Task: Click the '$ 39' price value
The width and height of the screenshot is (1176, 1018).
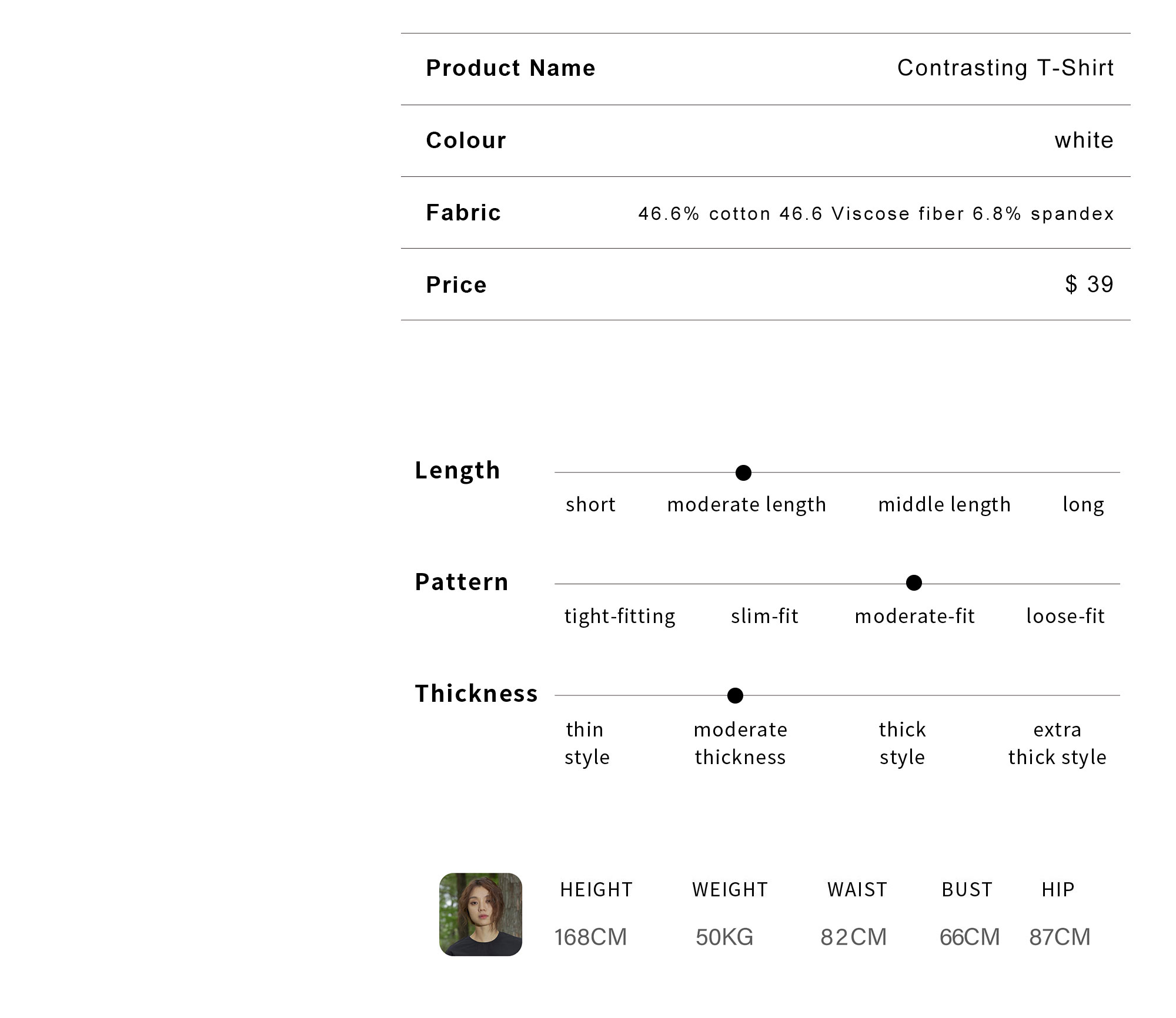Action: pos(1089,284)
